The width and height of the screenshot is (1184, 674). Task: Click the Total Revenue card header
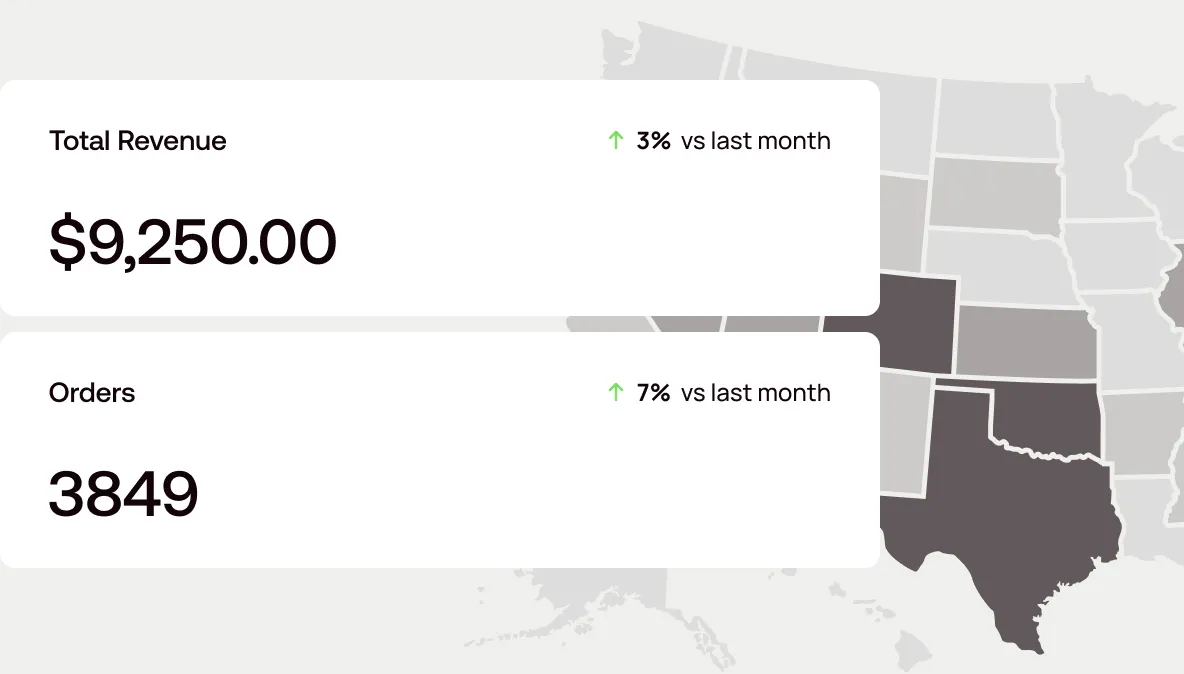(137, 141)
